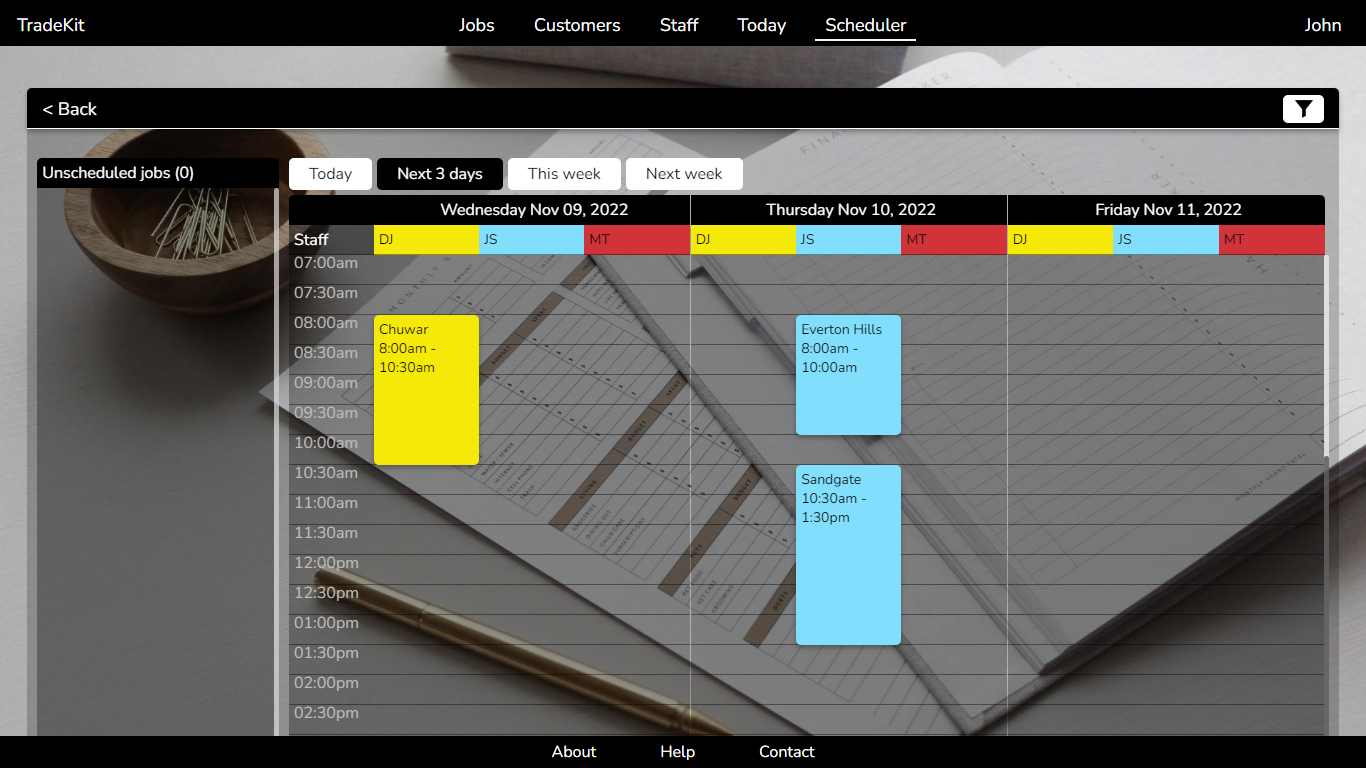Viewport: 1366px width, 768px height.
Task: Go to the Jobs page
Action: click(x=477, y=25)
